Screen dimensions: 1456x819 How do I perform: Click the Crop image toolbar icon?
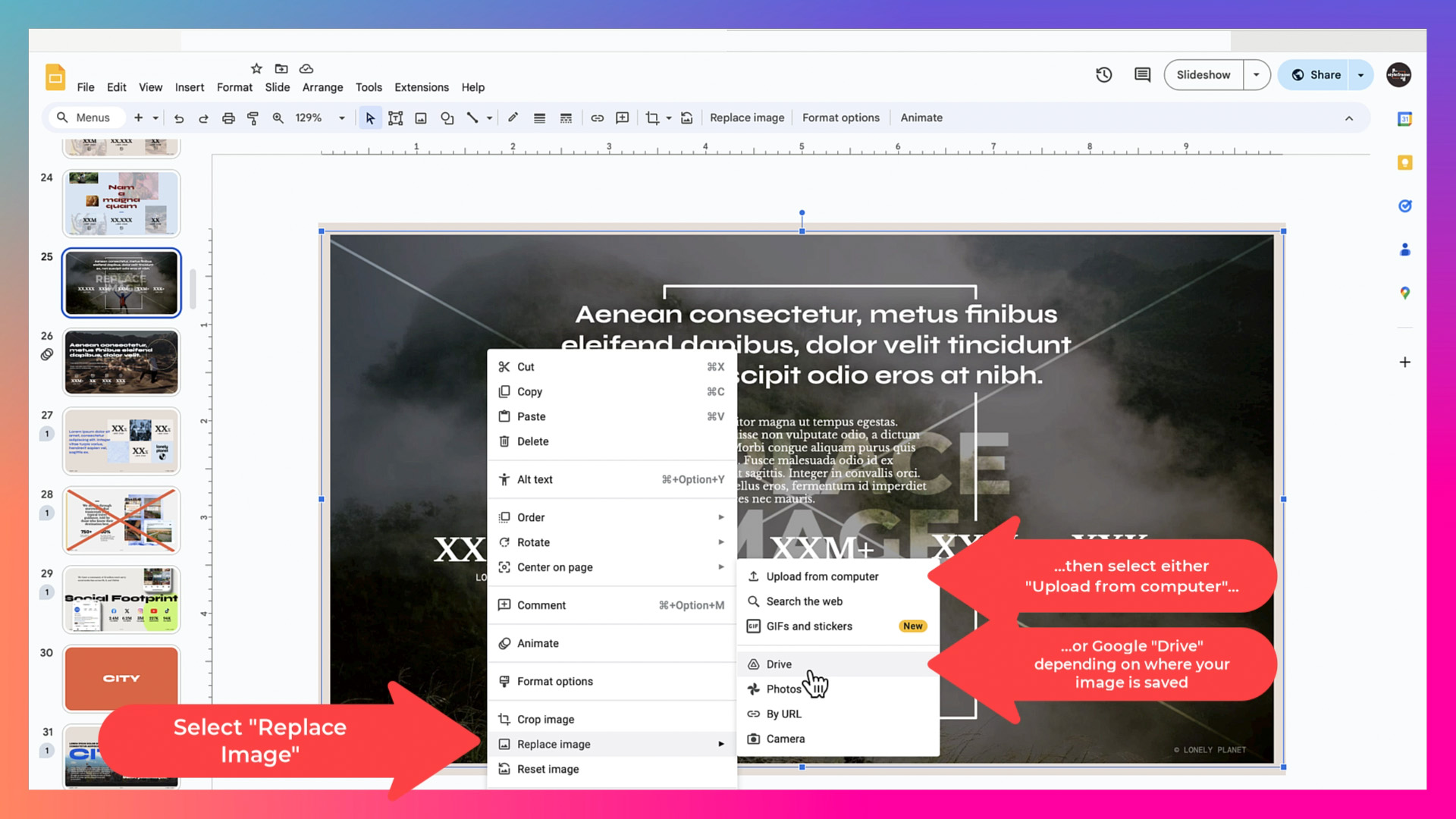click(652, 118)
